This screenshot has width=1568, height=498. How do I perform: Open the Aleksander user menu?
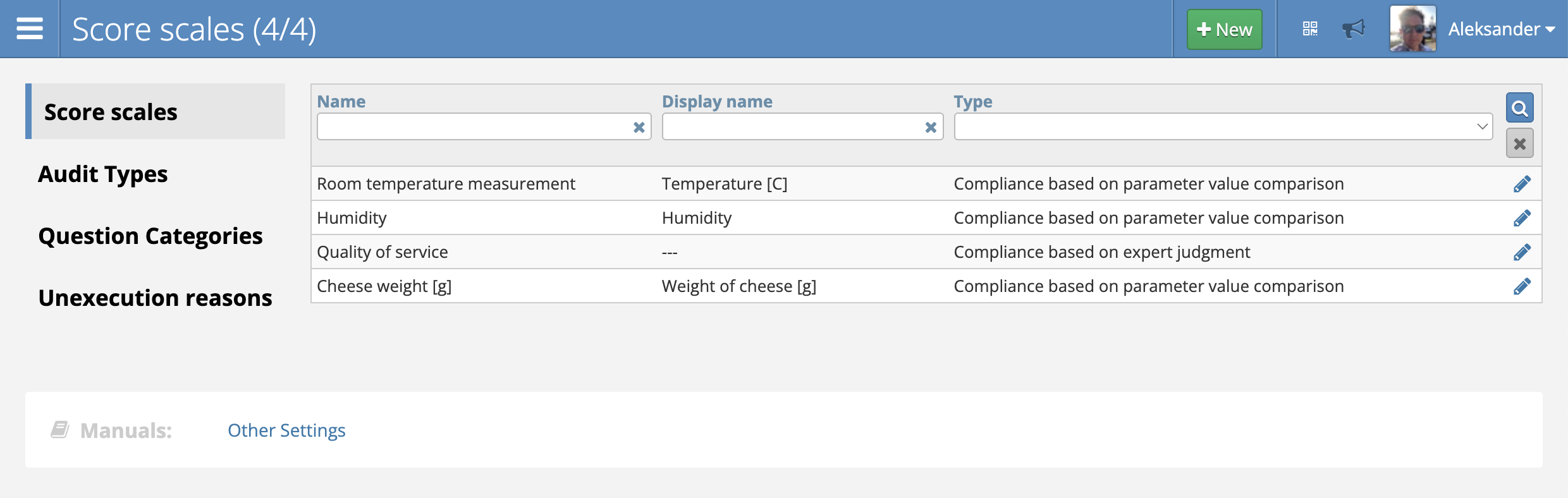(x=1501, y=29)
